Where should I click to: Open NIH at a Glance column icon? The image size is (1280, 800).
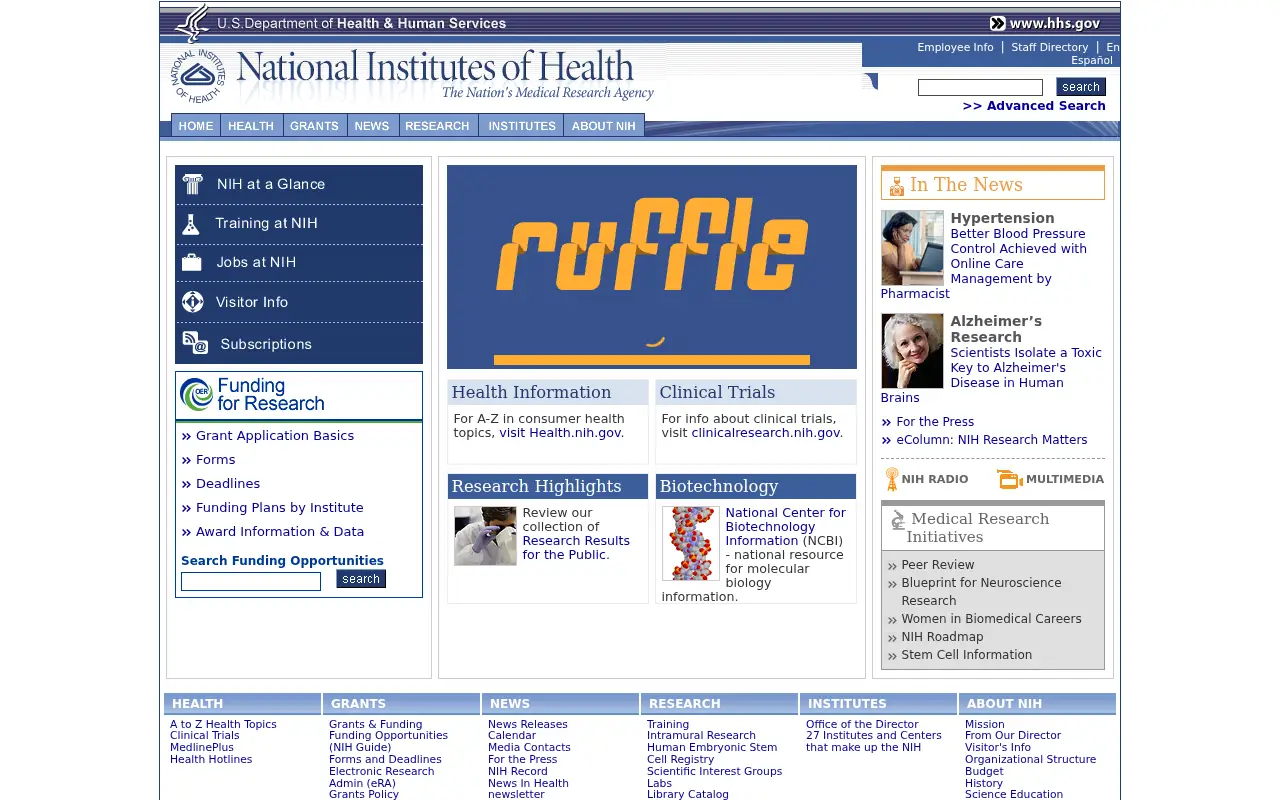click(x=192, y=184)
